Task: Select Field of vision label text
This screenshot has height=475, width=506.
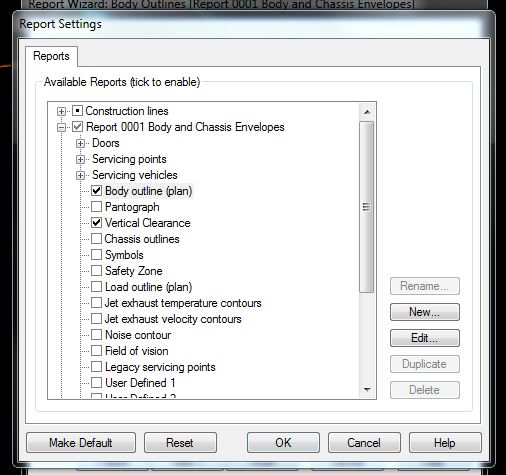Action: tap(137, 351)
